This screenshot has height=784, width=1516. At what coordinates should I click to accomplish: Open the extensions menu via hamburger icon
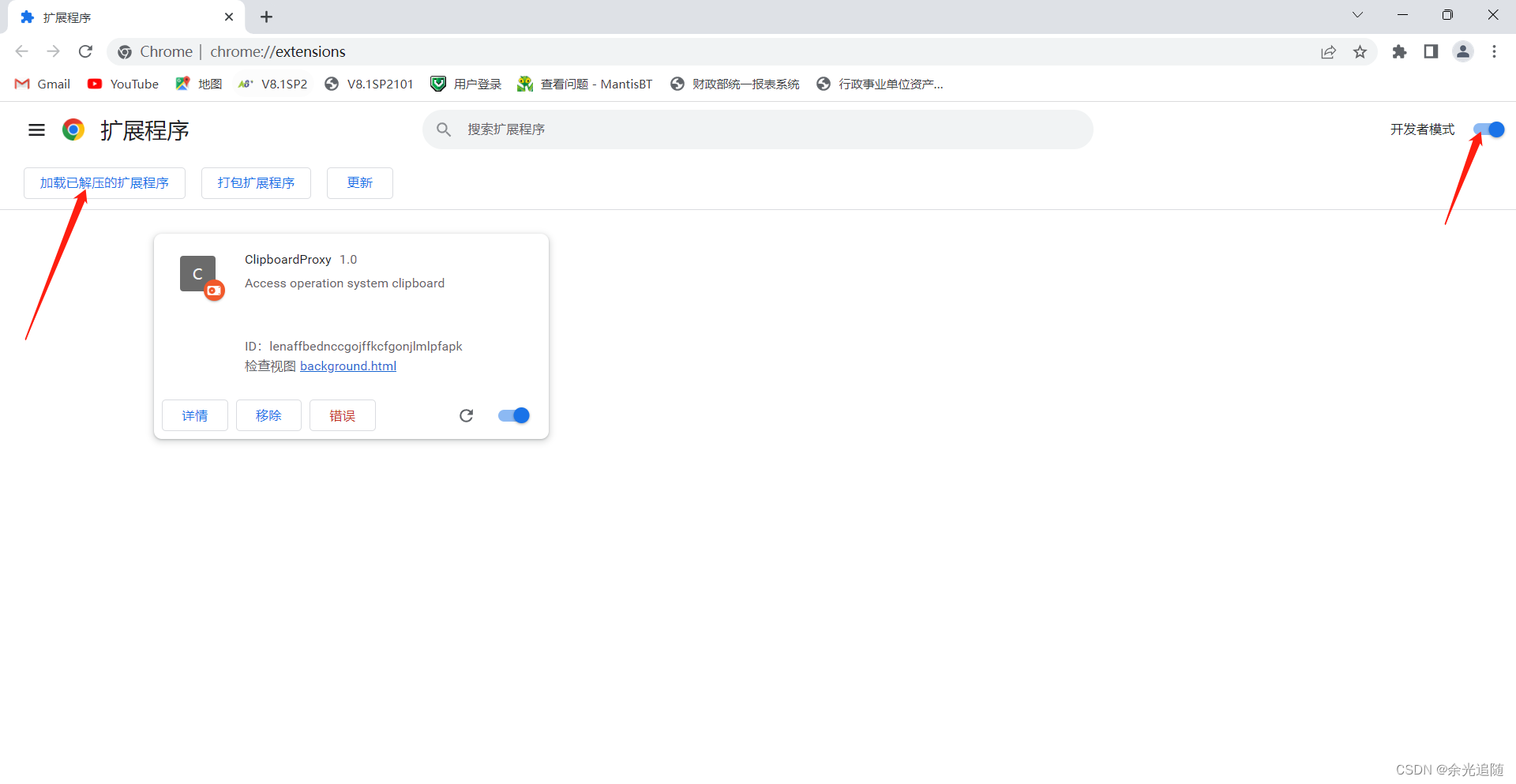point(36,130)
